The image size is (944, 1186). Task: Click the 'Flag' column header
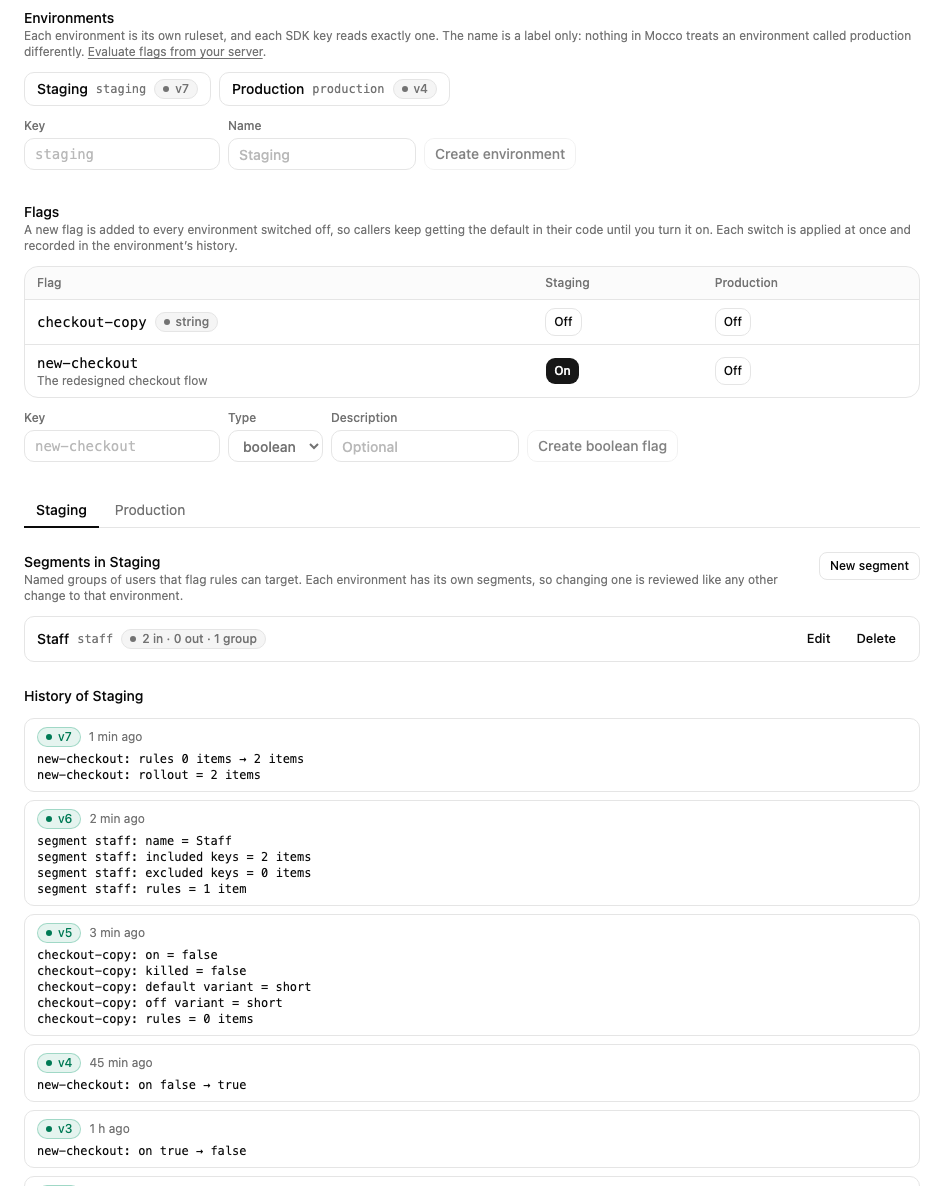tap(49, 283)
